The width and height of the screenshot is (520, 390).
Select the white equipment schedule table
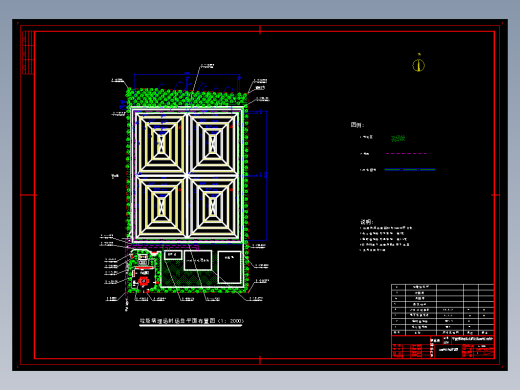[443, 310]
